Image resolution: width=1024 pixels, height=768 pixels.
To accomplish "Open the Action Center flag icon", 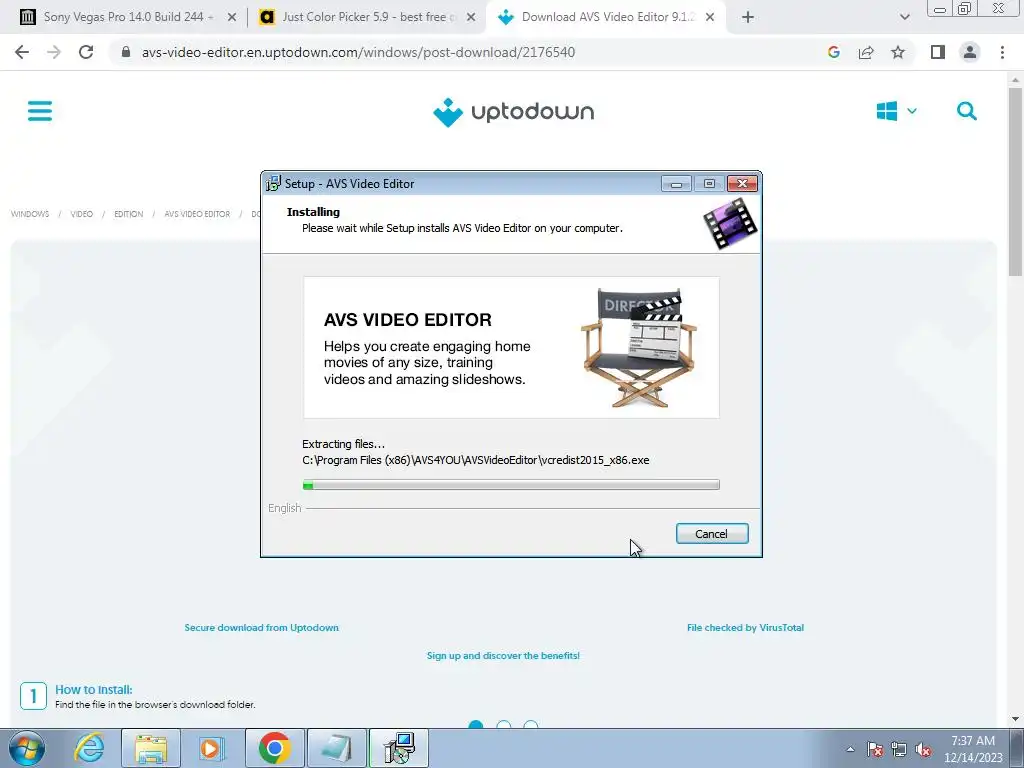I will pos(875,749).
